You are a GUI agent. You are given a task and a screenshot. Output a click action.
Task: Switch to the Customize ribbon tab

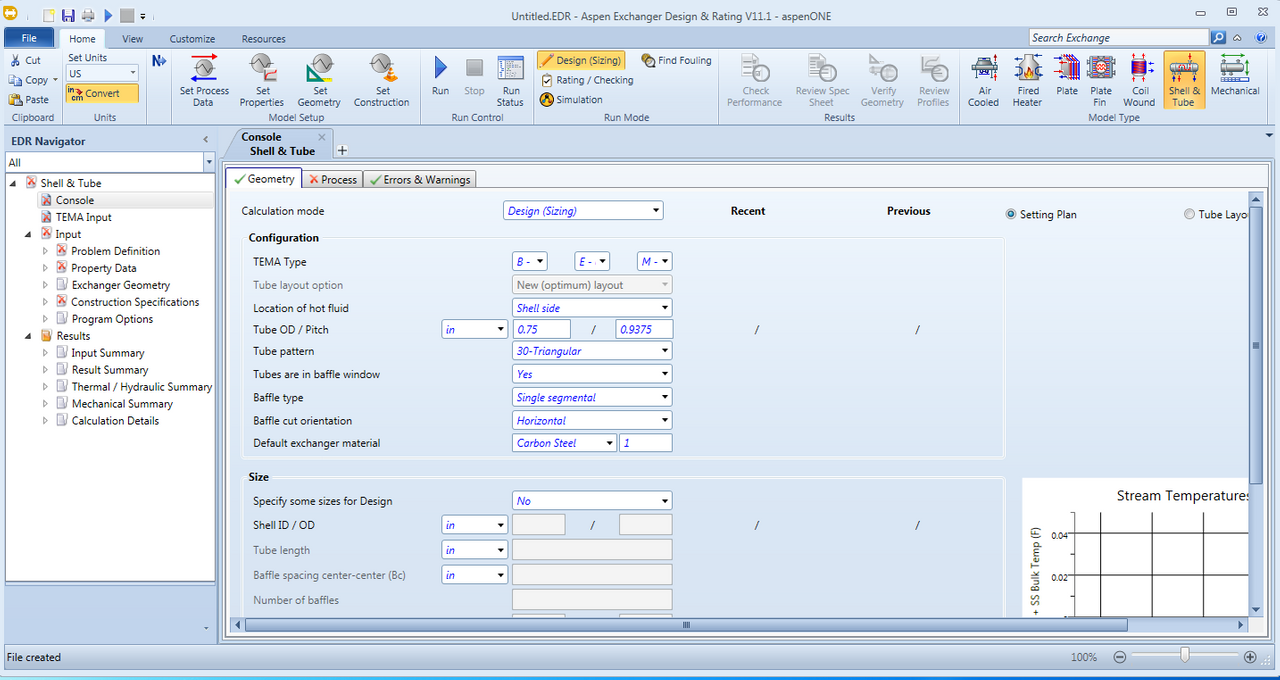[x=192, y=39]
